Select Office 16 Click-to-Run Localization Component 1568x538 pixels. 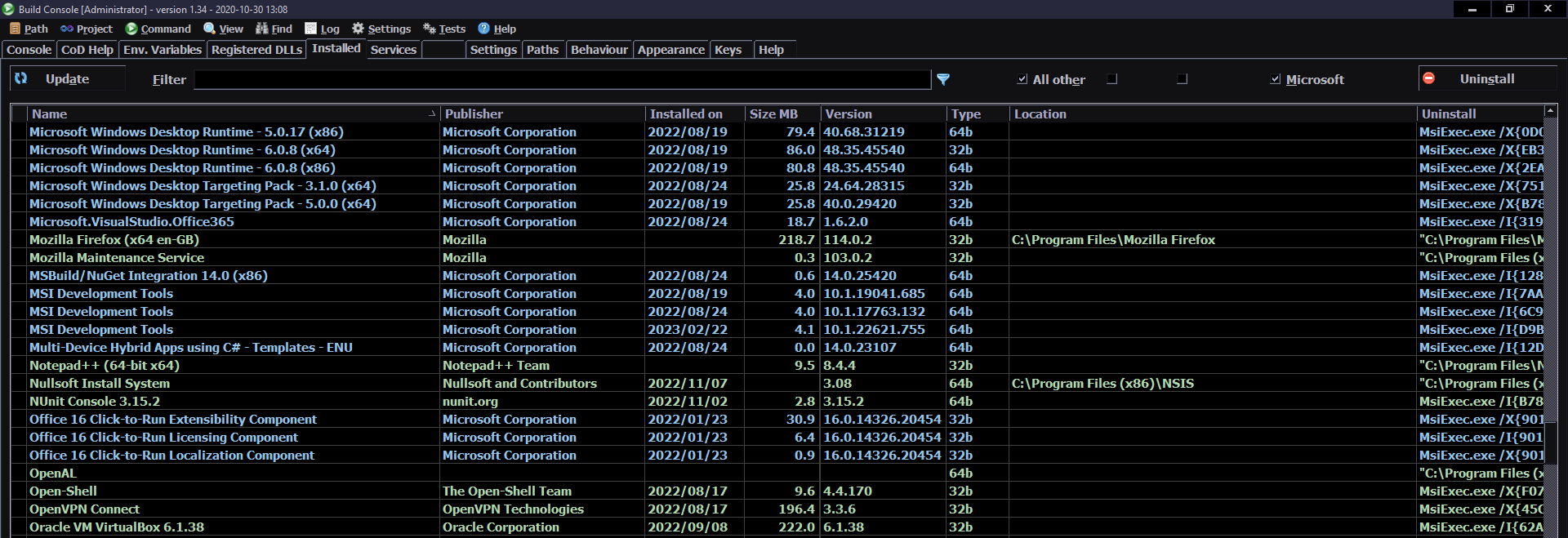tap(171, 456)
